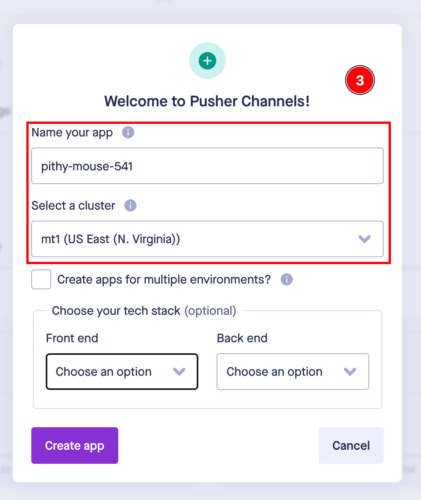Open the mt1 US East cluster dropdown
Viewport: 421px width, 500px height.
[x=207, y=239]
